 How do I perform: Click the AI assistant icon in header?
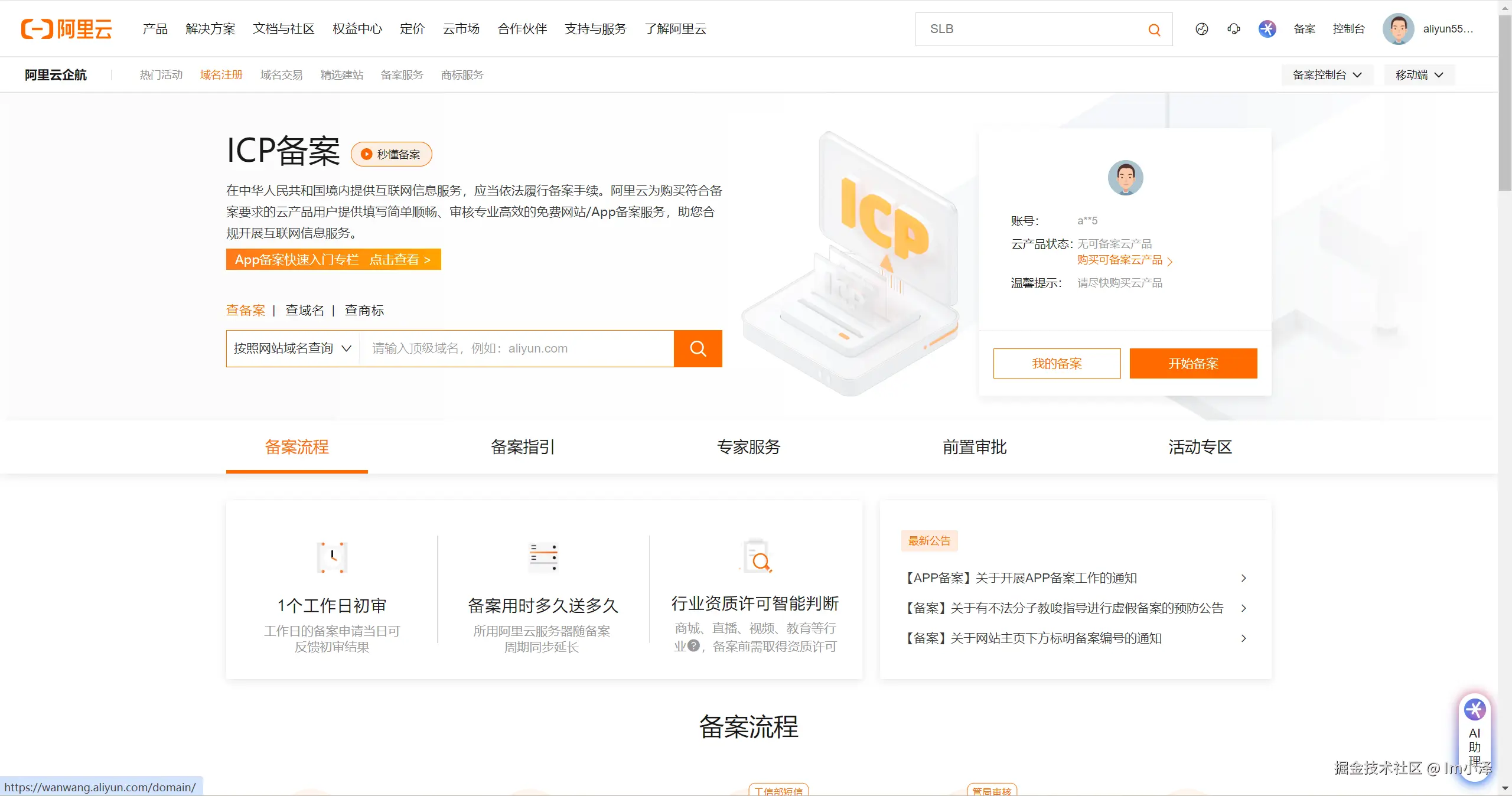pyautogui.click(x=1267, y=29)
